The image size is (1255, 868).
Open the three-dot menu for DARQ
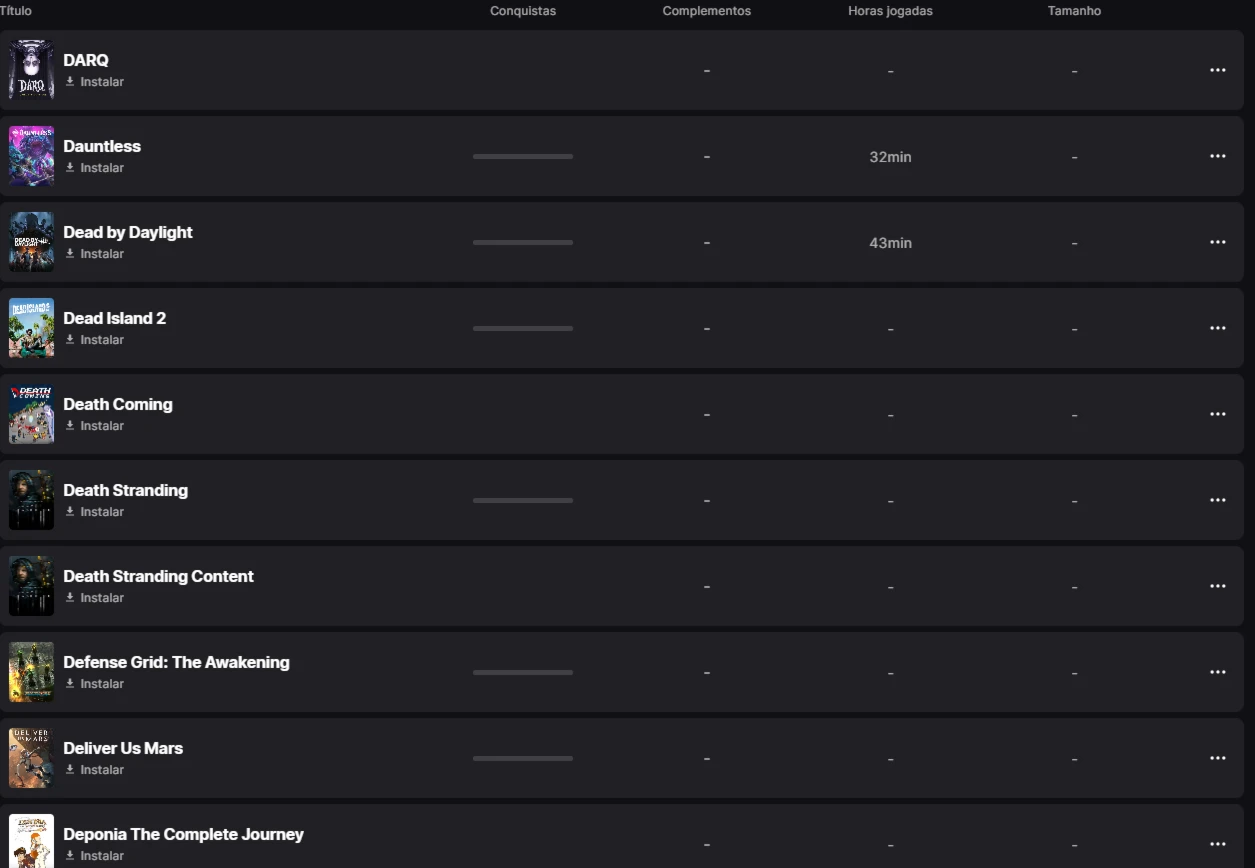(1217, 70)
